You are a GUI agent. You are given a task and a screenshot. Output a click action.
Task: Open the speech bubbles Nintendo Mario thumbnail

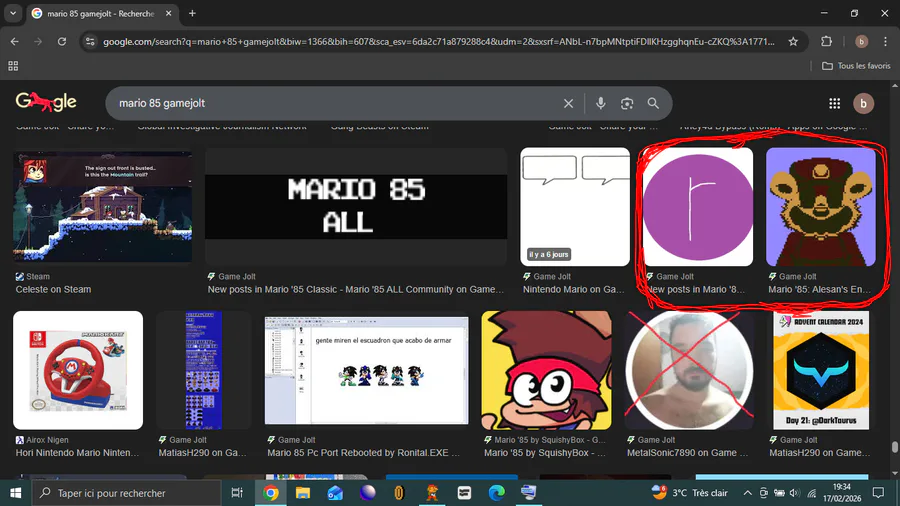pos(575,207)
